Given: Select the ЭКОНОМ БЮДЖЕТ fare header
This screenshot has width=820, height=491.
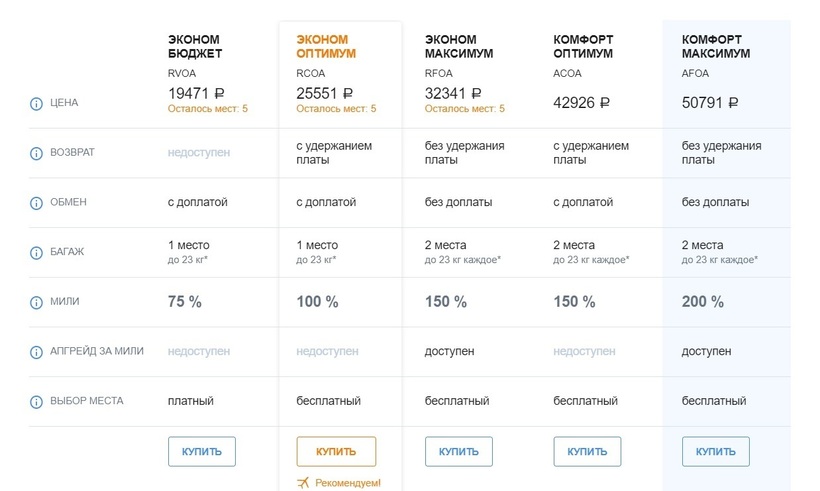Looking at the screenshot, I should [x=195, y=47].
